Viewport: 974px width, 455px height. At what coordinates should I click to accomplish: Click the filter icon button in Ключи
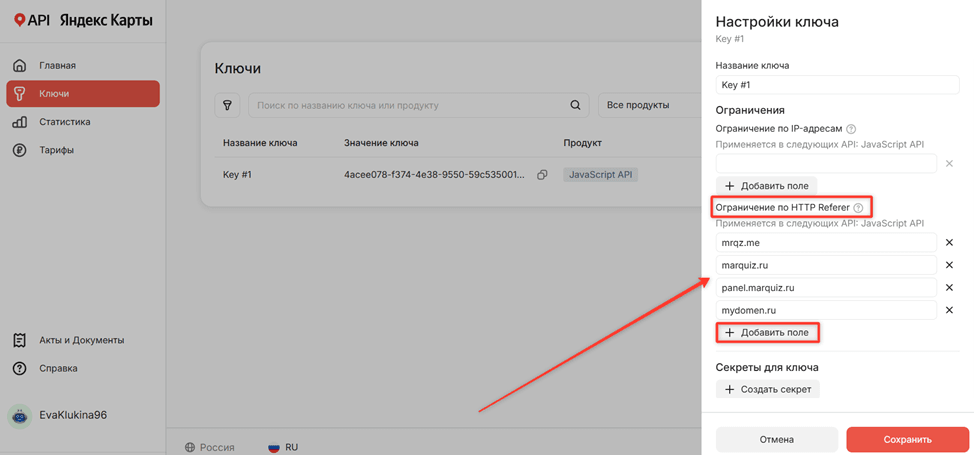click(x=227, y=106)
